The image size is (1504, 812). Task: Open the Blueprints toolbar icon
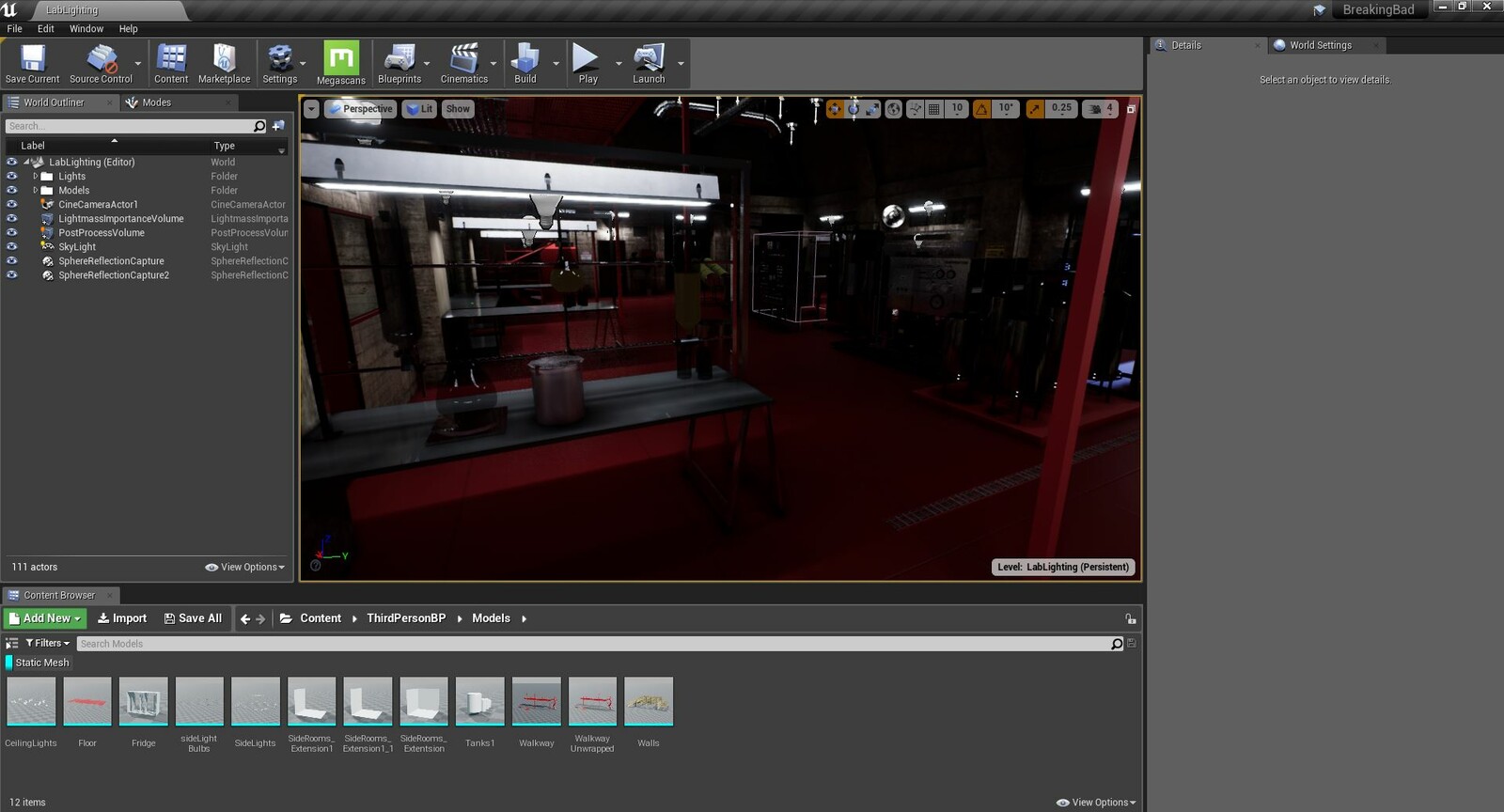pos(399,64)
